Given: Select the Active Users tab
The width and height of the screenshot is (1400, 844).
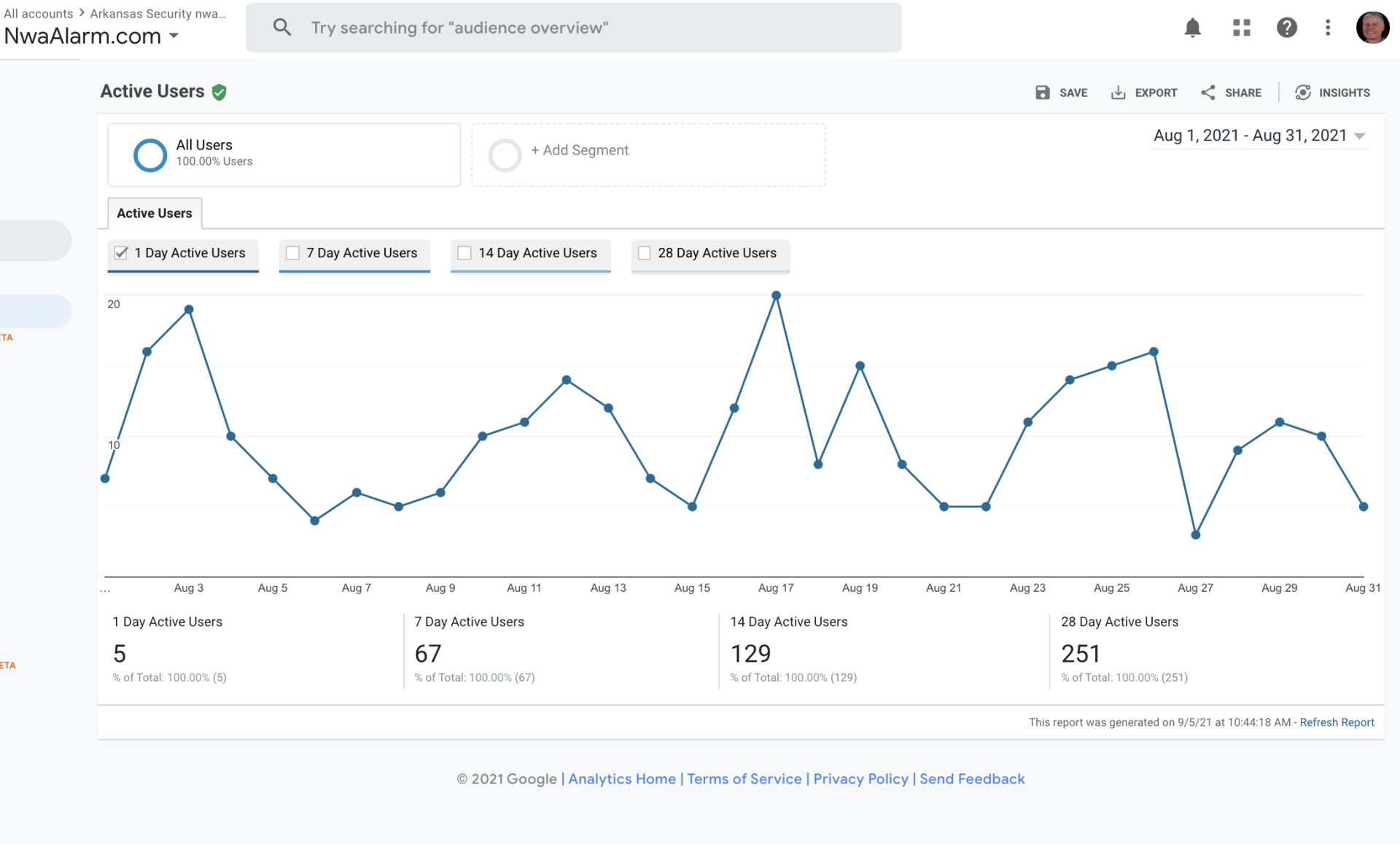Looking at the screenshot, I should [x=155, y=213].
